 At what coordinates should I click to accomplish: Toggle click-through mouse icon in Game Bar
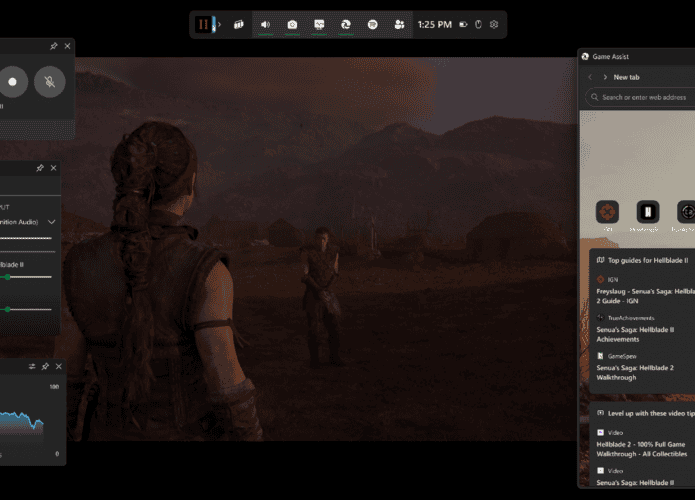(478, 24)
